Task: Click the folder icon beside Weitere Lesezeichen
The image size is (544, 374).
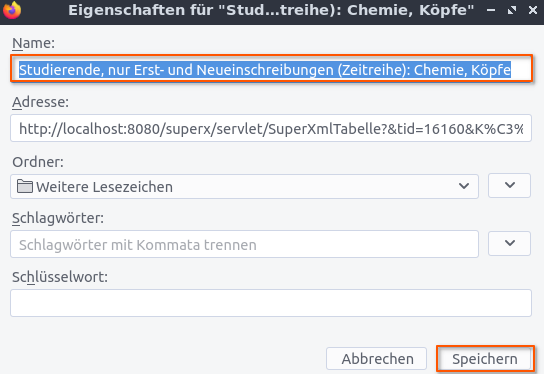Action: [x=25, y=187]
